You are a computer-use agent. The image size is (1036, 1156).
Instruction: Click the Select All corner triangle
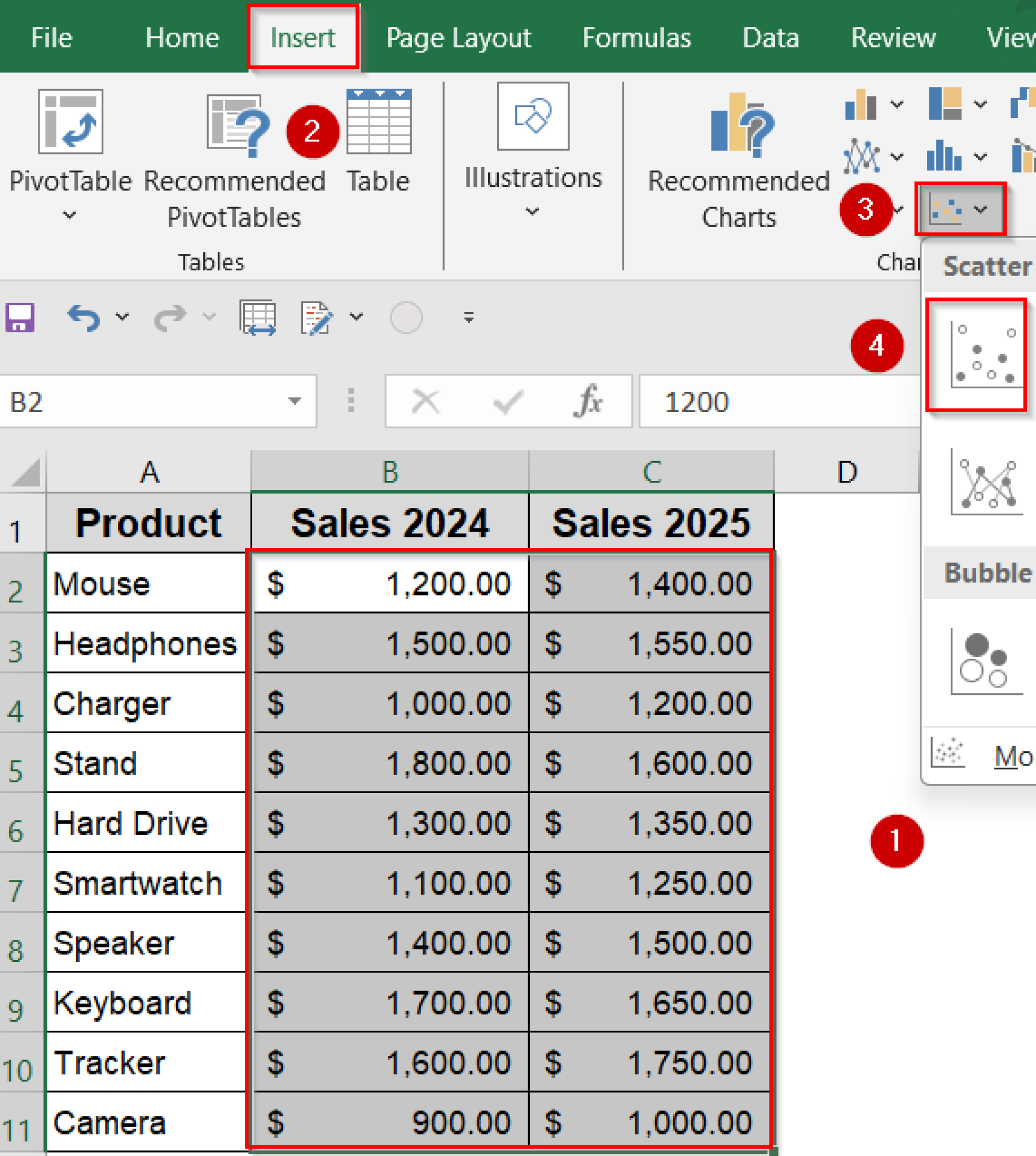(x=25, y=472)
